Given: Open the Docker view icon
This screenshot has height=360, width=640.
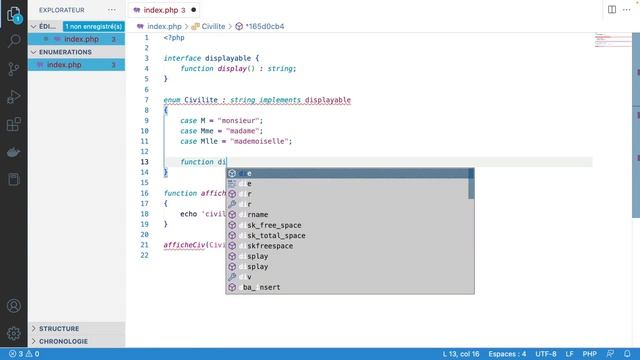Looking at the screenshot, I should pyautogui.click(x=14, y=152).
